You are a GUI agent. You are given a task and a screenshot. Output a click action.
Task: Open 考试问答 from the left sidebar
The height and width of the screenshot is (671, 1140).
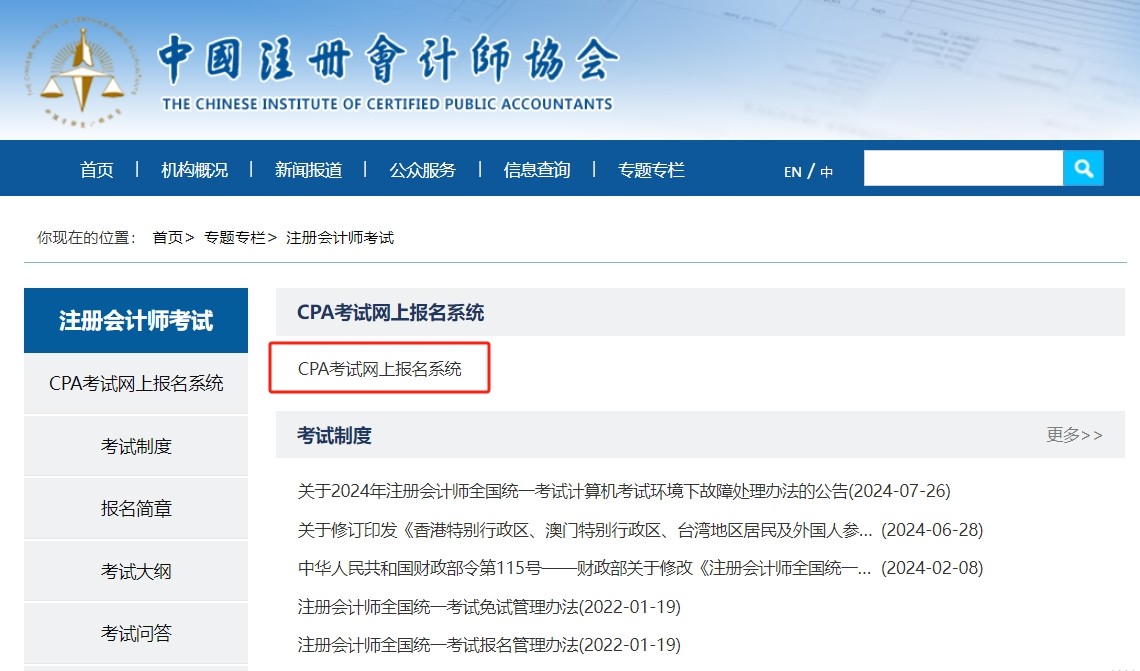[136, 633]
